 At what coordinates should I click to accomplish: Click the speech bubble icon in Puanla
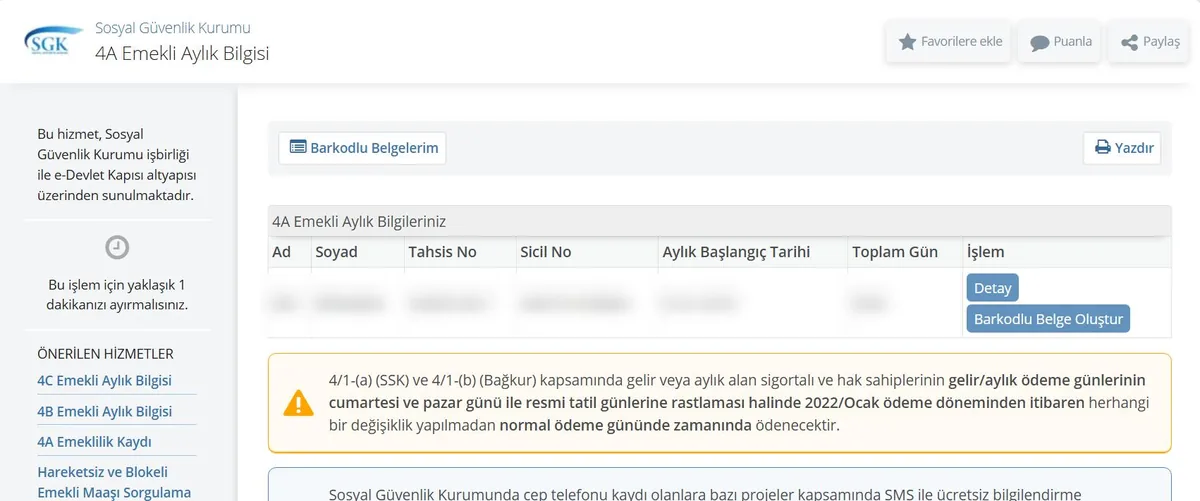1040,43
